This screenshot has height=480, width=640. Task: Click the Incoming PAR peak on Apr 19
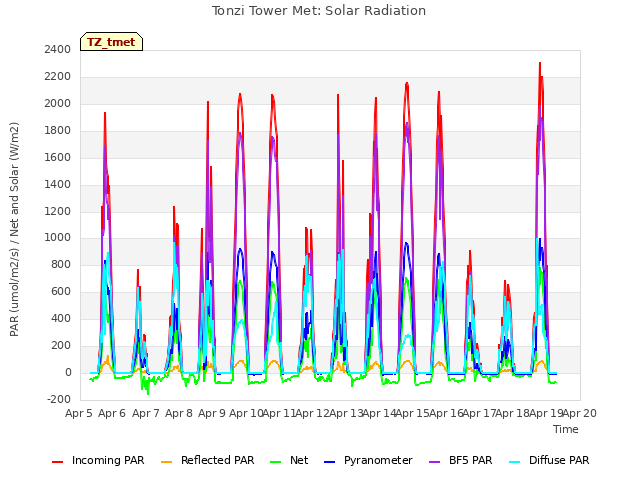pos(540,63)
